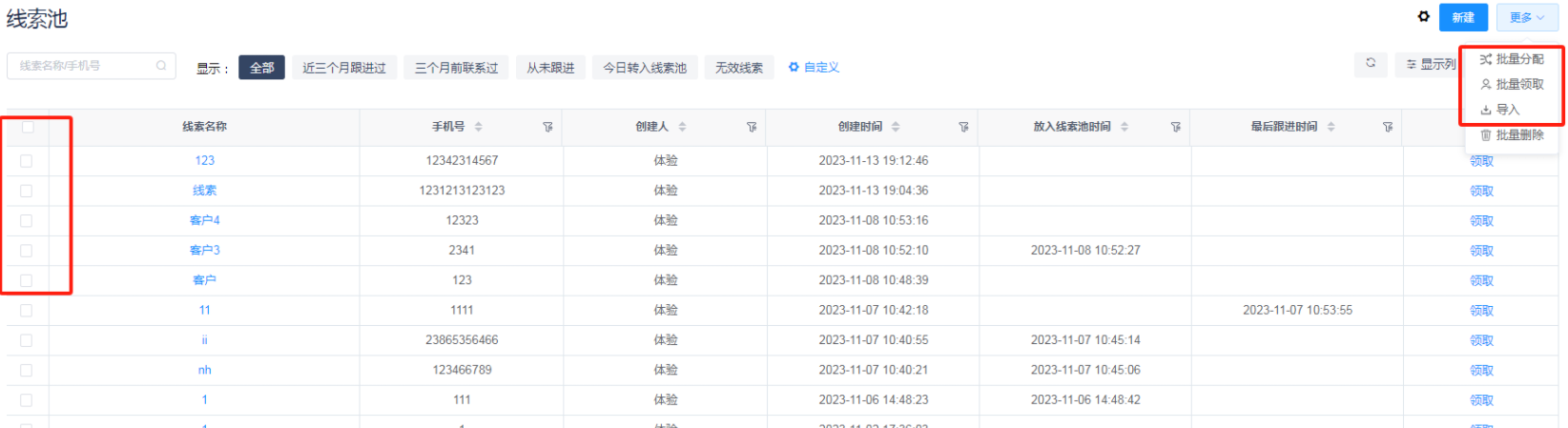Select the 近三个月跟进过 filter
The height and width of the screenshot is (428, 1568).
point(344,68)
